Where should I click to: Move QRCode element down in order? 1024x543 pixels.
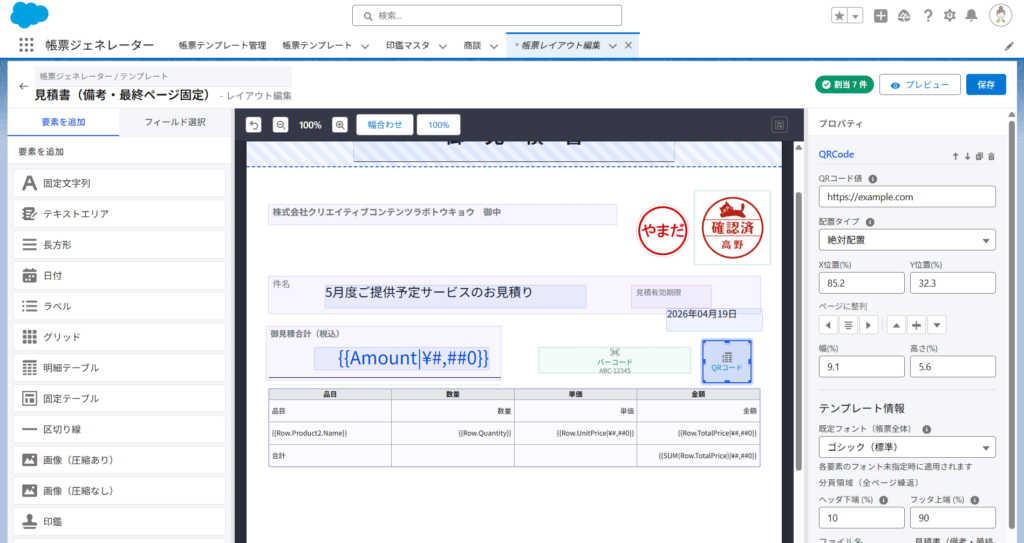click(967, 156)
